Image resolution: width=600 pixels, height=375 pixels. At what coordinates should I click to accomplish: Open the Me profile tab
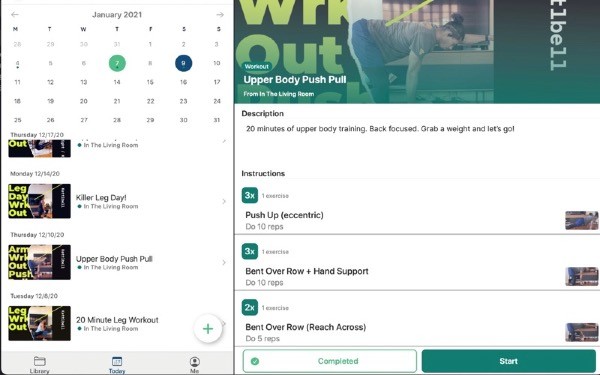pos(194,365)
